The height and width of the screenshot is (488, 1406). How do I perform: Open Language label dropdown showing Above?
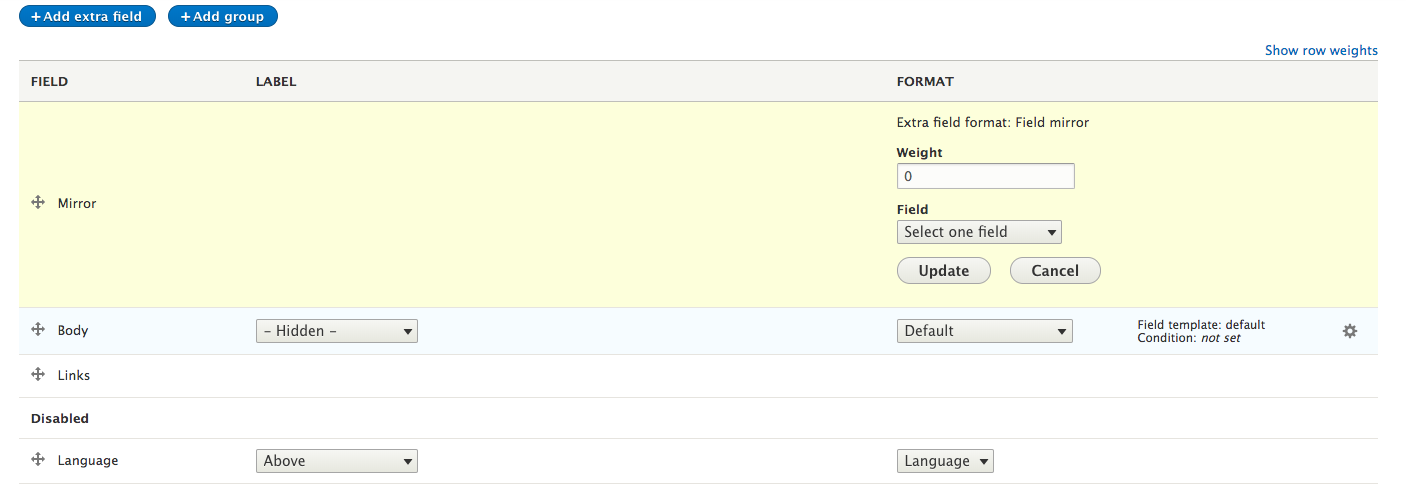pos(337,461)
